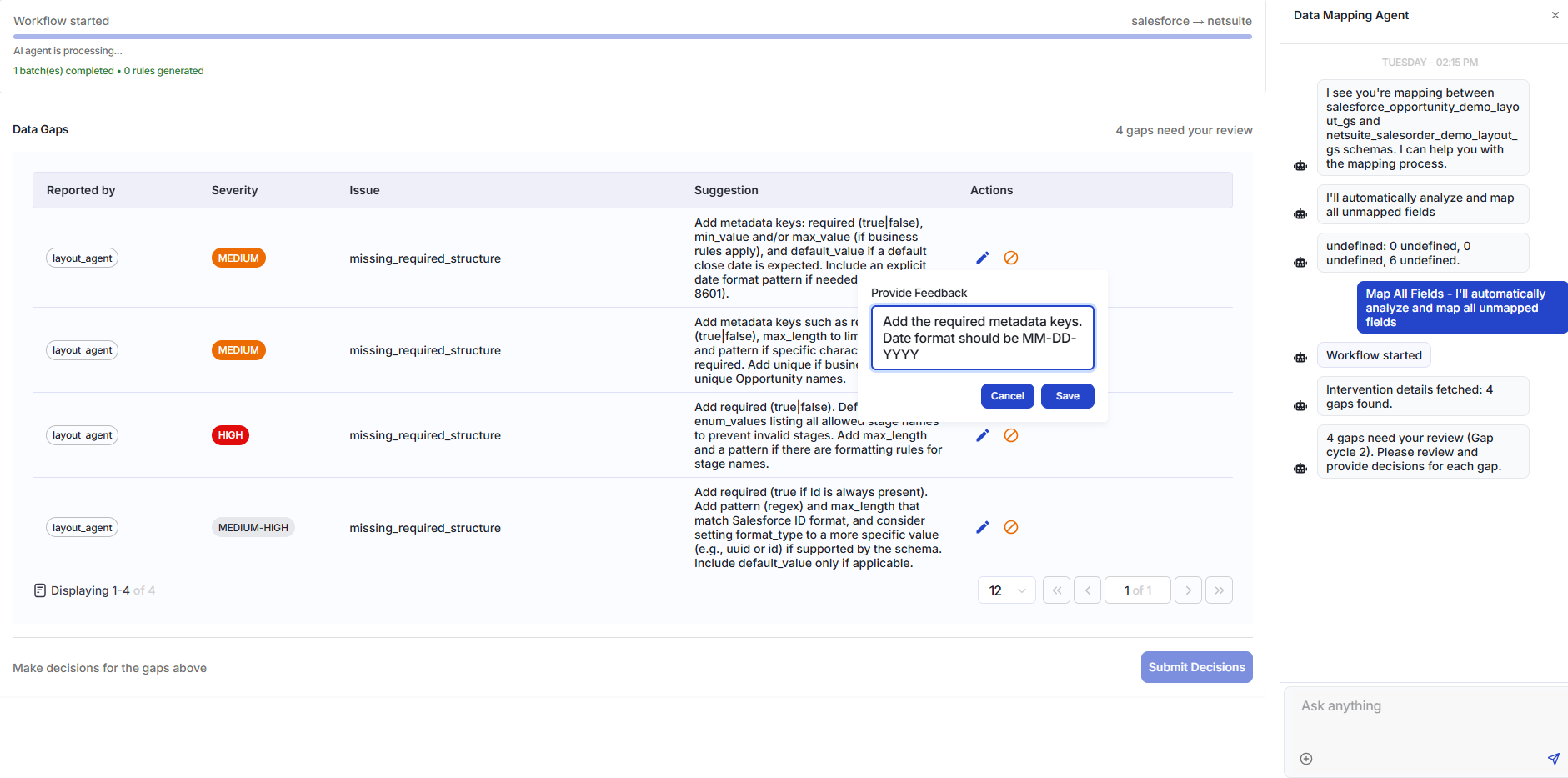Click the Data Gaps heading
The image size is (1568, 778).
(x=40, y=129)
